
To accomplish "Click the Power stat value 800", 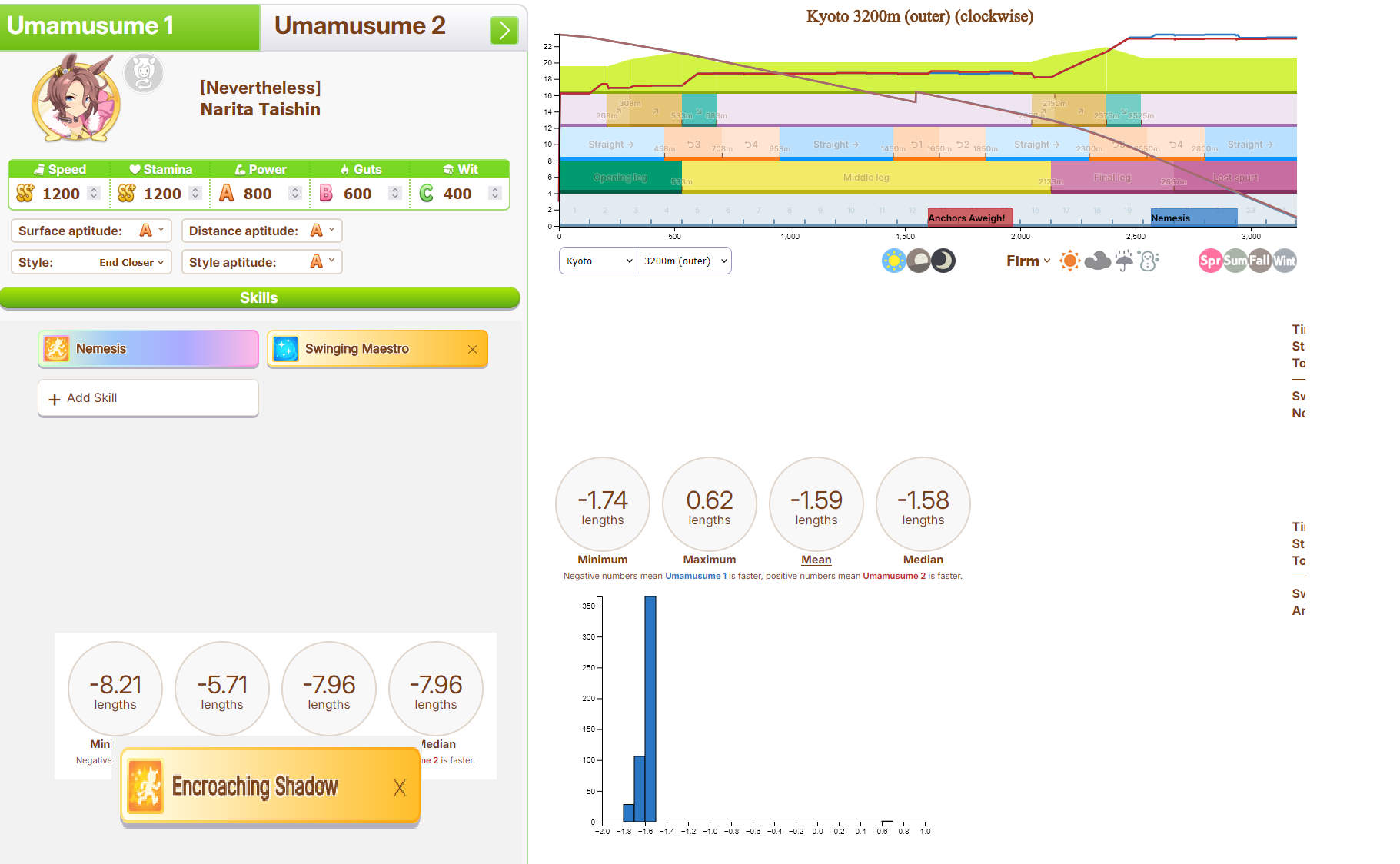I will (x=258, y=194).
